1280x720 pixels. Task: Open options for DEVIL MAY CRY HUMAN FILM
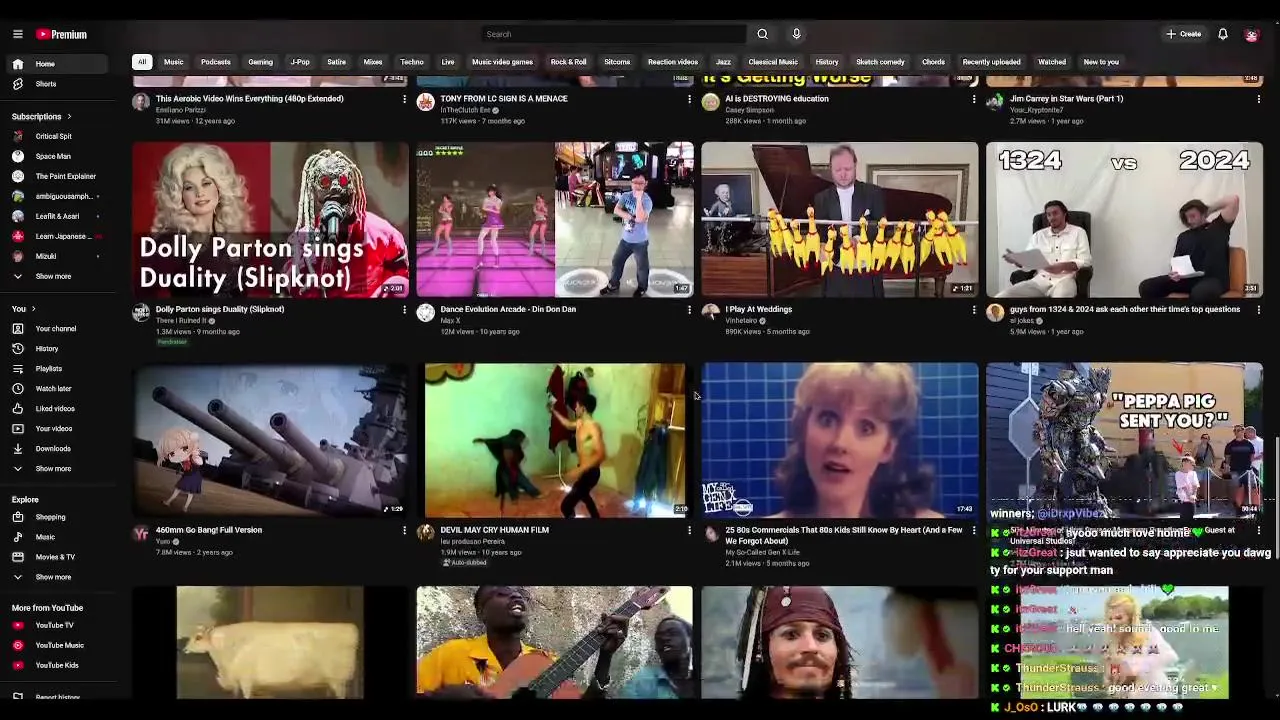click(x=689, y=531)
